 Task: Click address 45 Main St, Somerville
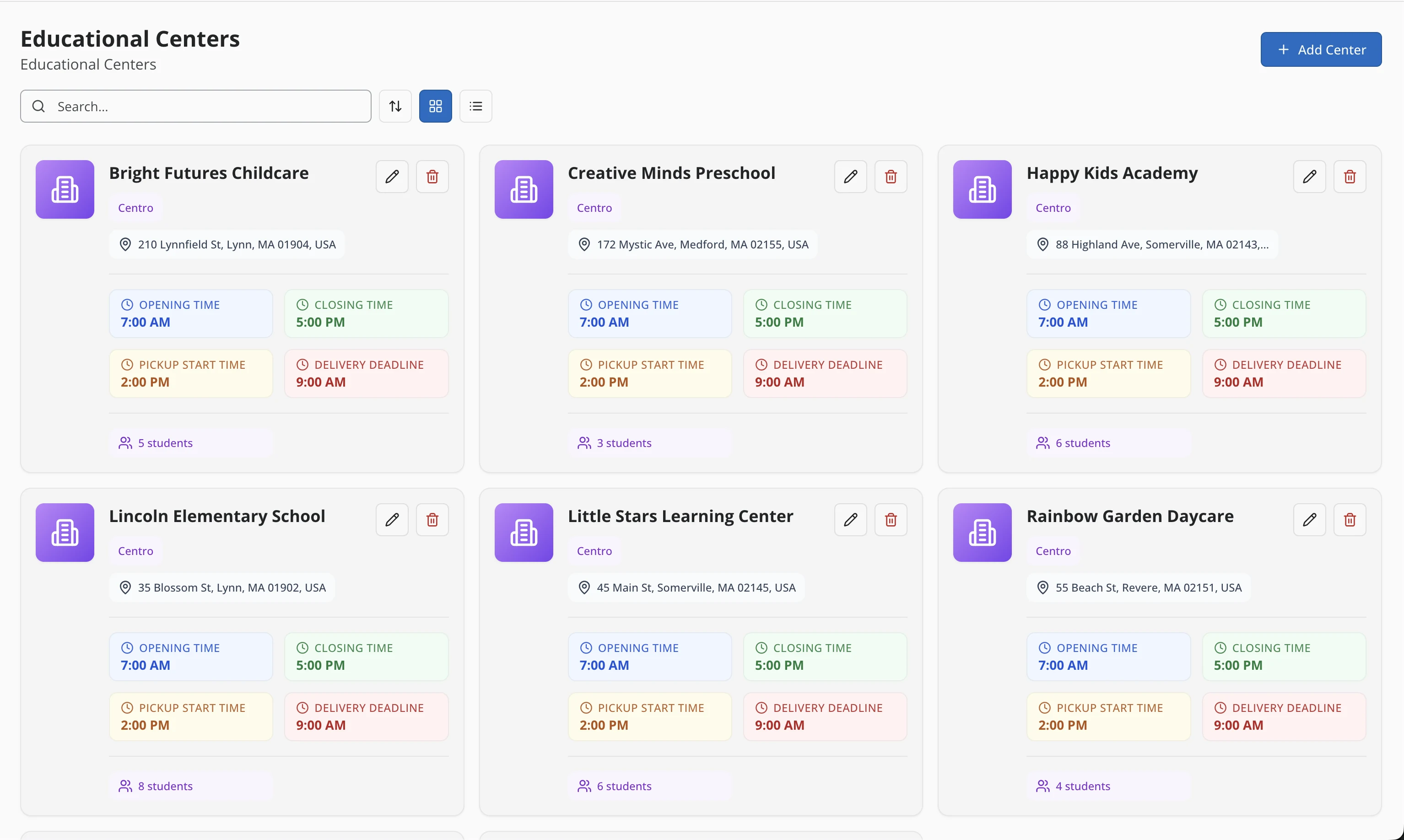[686, 587]
